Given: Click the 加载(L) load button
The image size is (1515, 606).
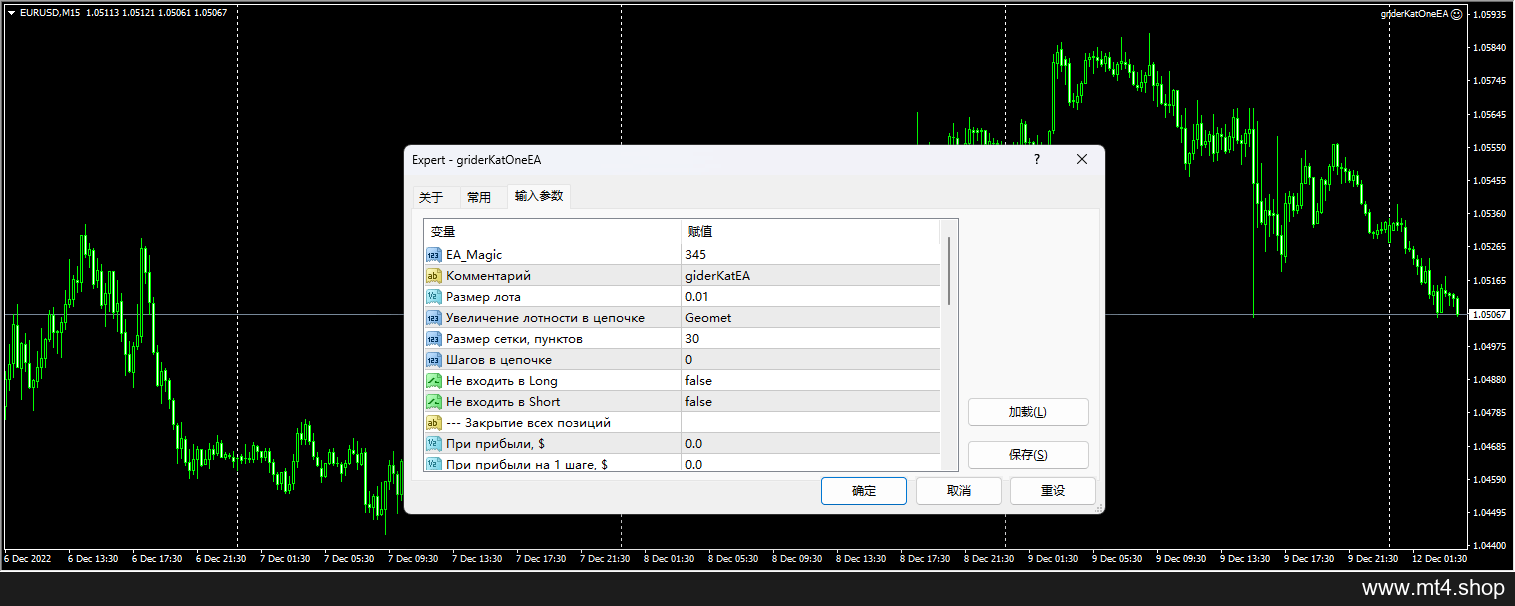Looking at the screenshot, I should (x=1028, y=412).
